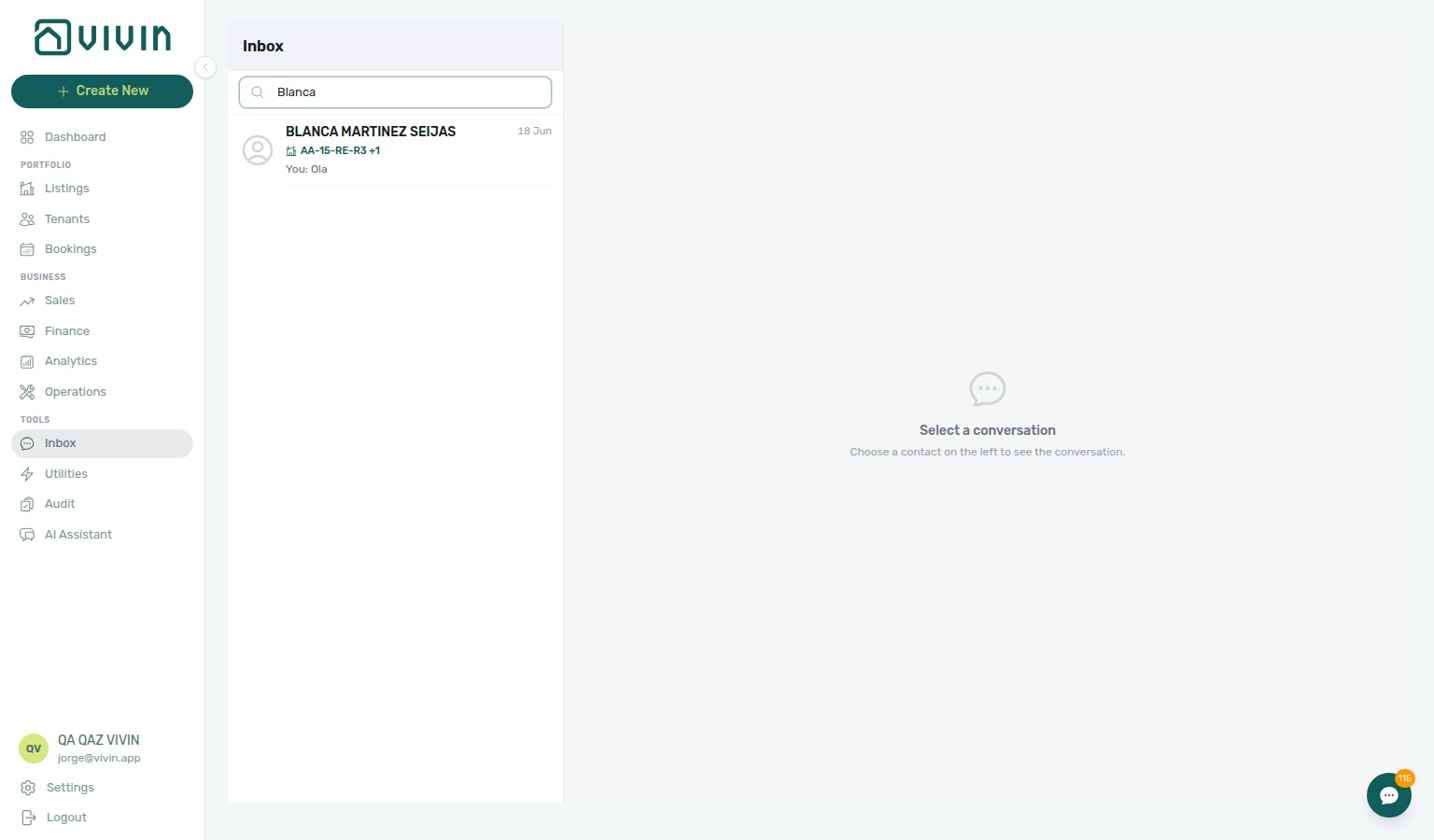The image size is (1434, 840).
Task: Click the AI Assistant chat icon
Action: (27, 535)
